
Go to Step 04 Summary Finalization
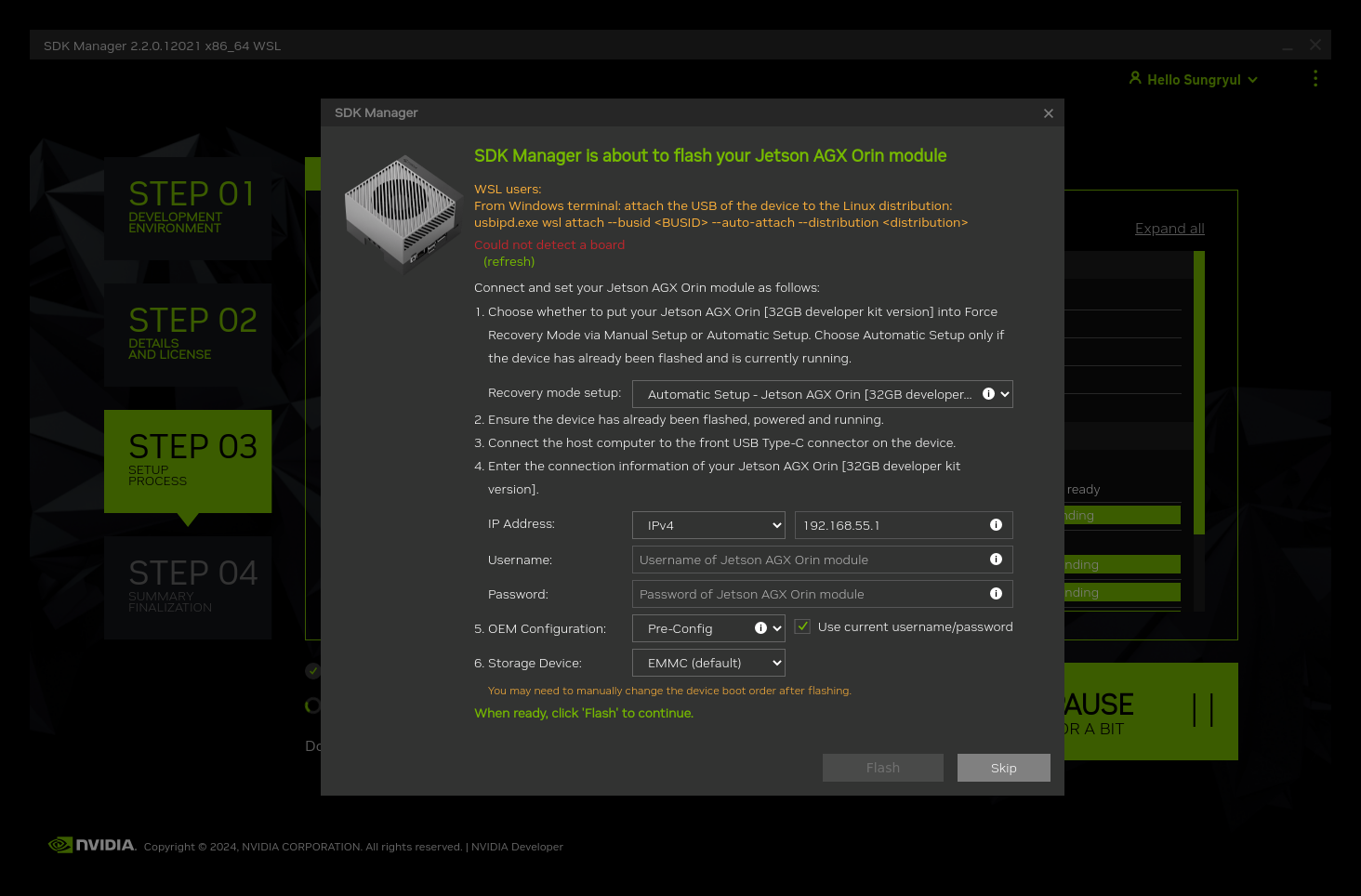point(188,587)
